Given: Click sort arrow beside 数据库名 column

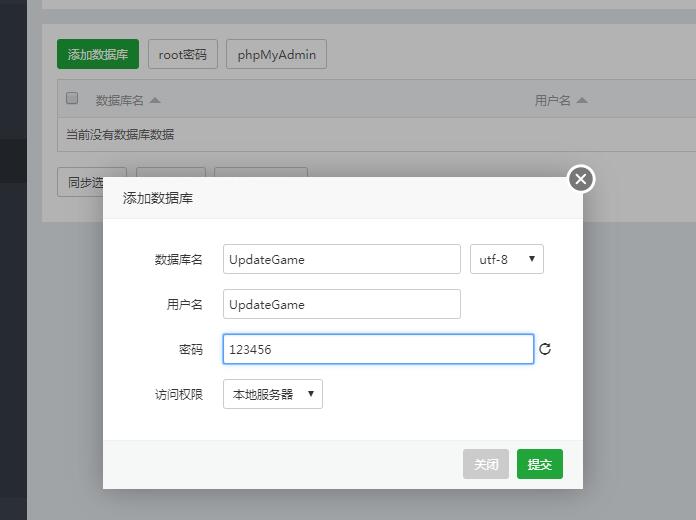Looking at the screenshot, I should [155, 100].
